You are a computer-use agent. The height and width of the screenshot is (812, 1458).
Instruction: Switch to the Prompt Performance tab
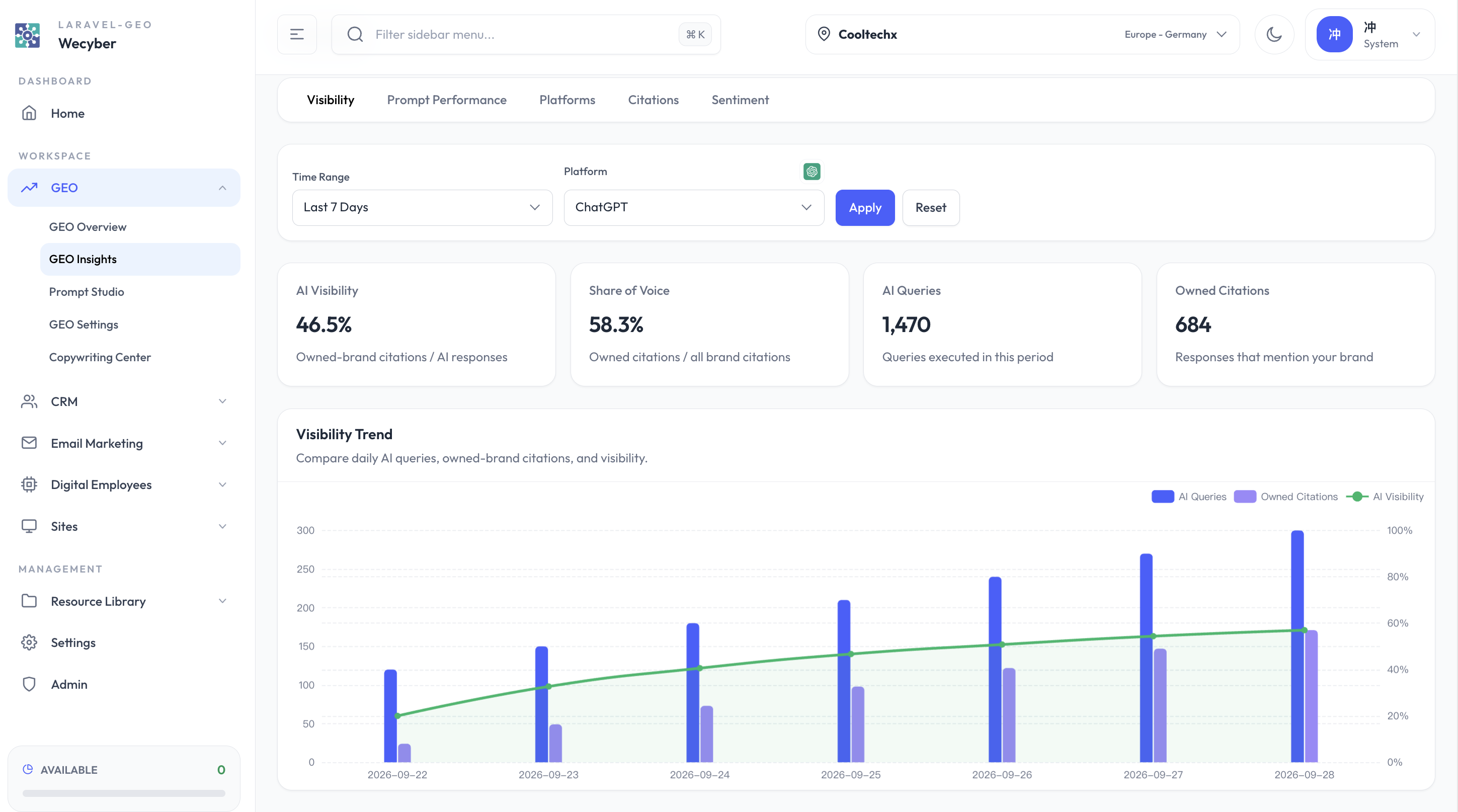[447, 100]
